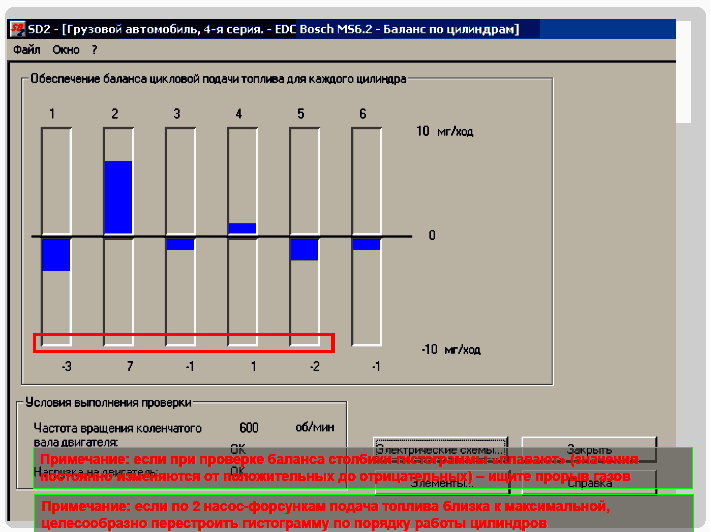Click cylinder 6 blue bar

click(x=366, y=243)
